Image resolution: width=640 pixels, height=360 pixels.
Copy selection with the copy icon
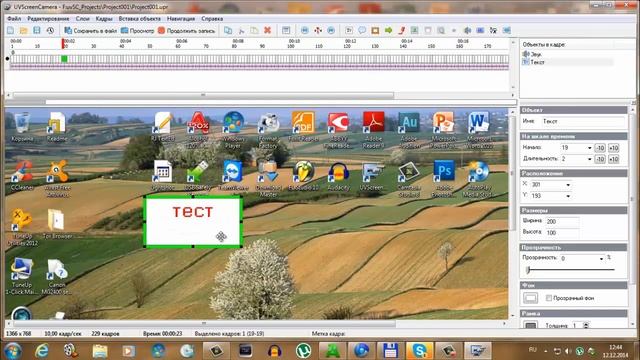click(228, 31)
